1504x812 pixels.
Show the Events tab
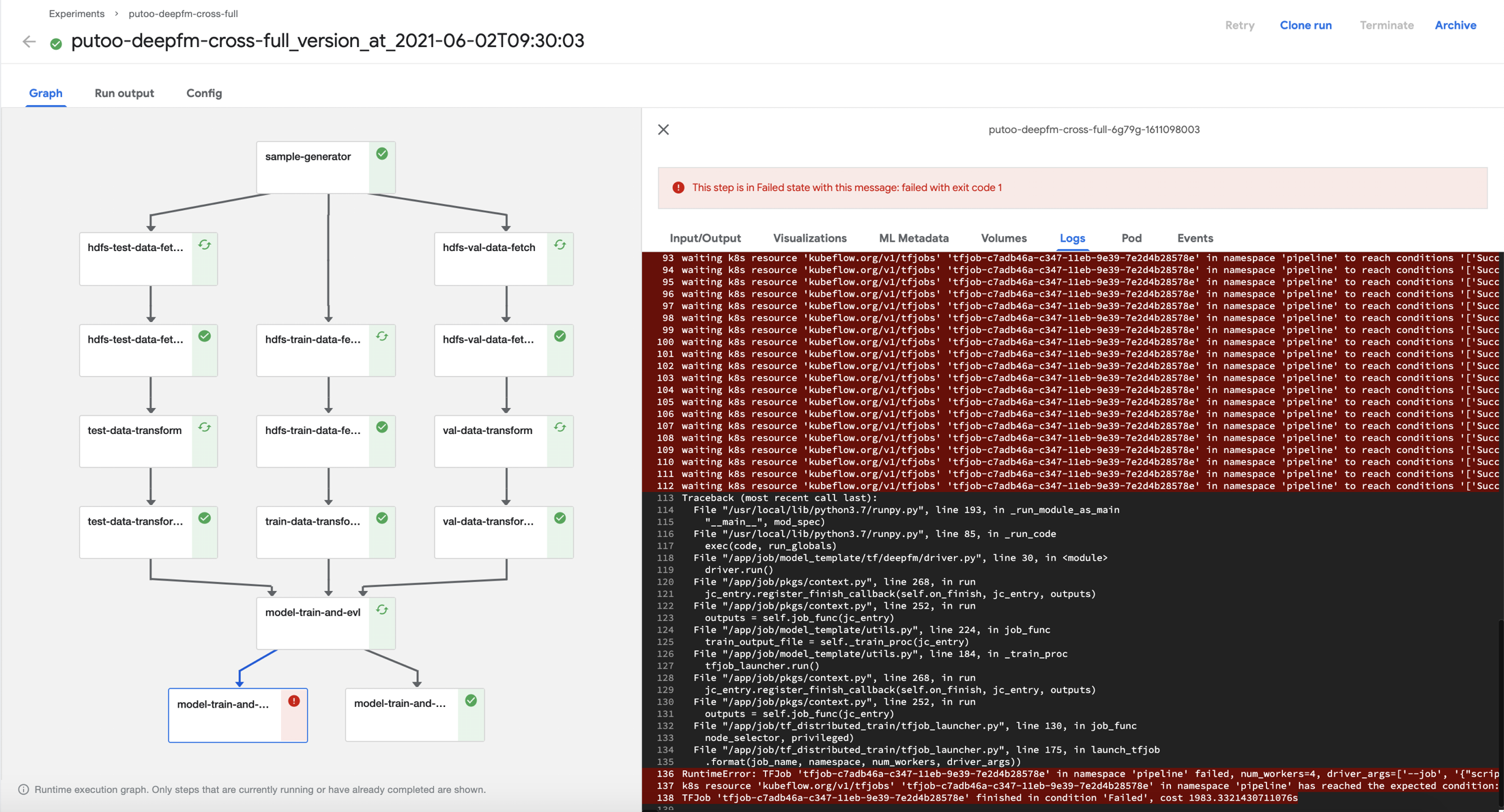[1194, 238]
